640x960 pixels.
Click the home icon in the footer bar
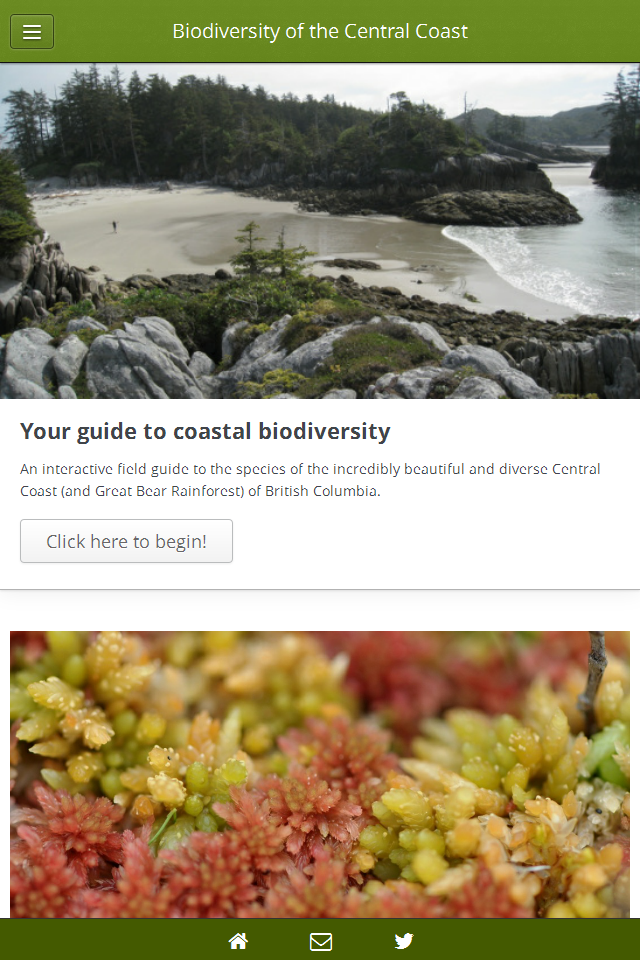238,940
